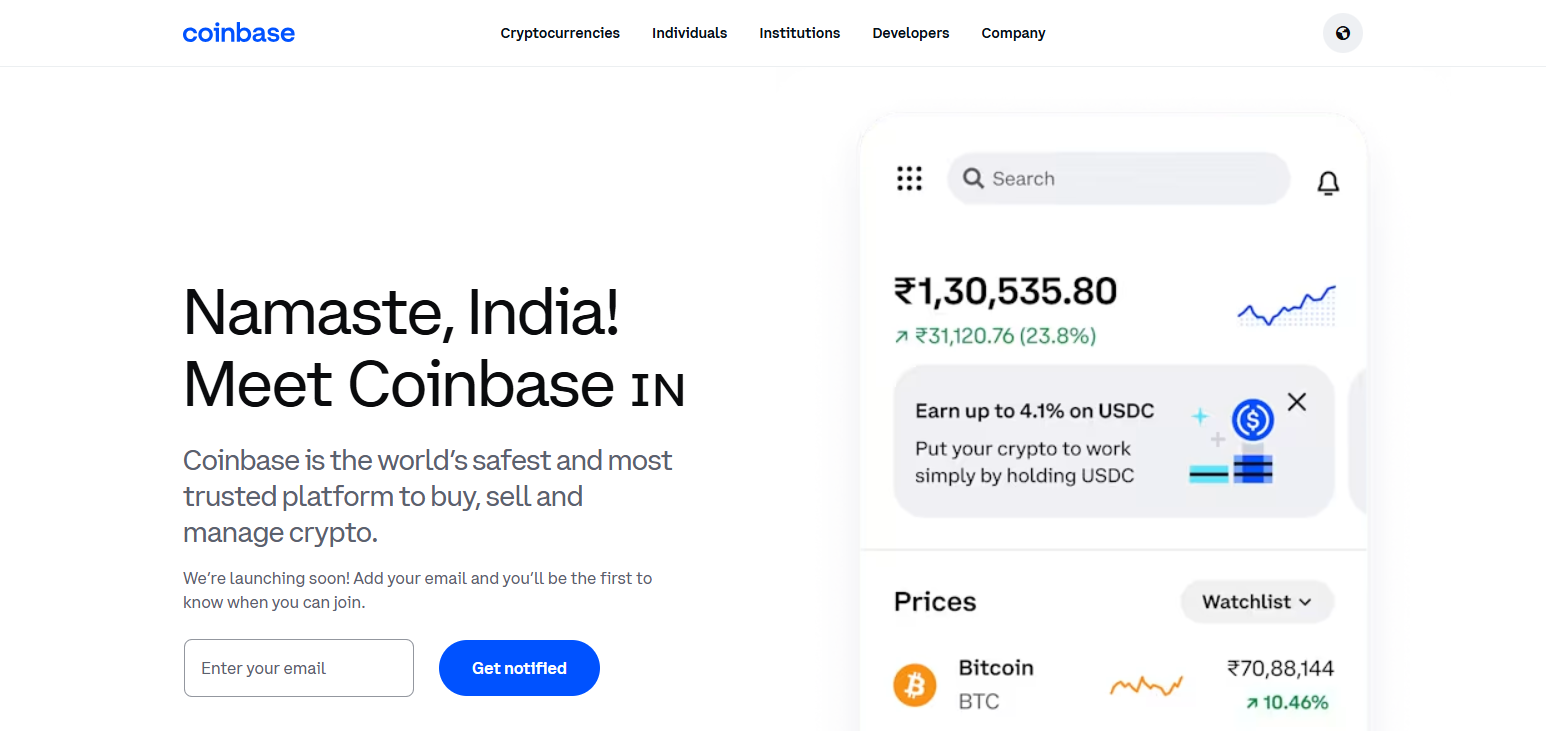The image size is (1546, 731).
Task: Open the Developers menu
Action: click(x=910, y=33)
